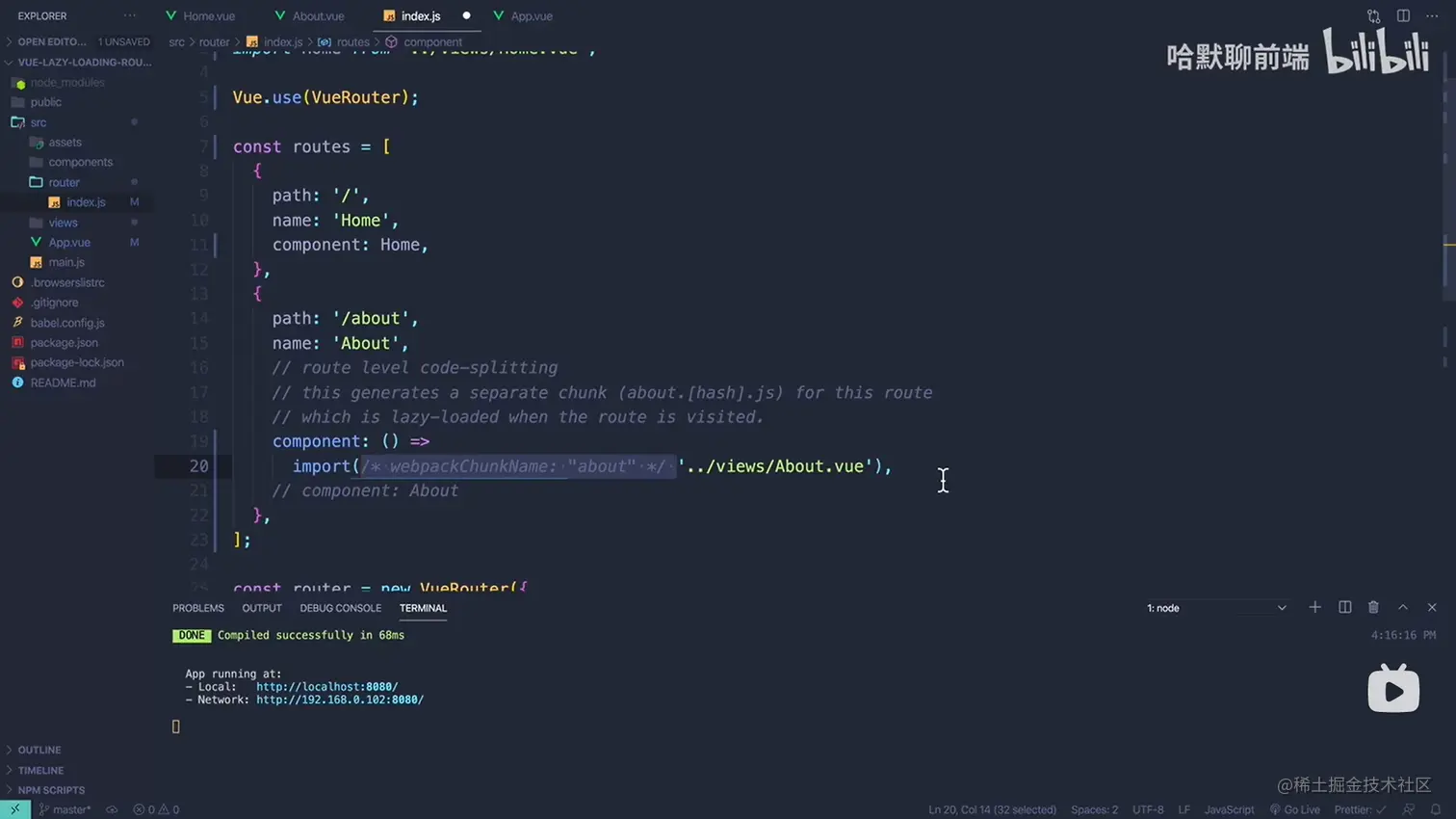The image size is (1456, 819).
Task: Open .gitignore file
Action: (77, 303)
